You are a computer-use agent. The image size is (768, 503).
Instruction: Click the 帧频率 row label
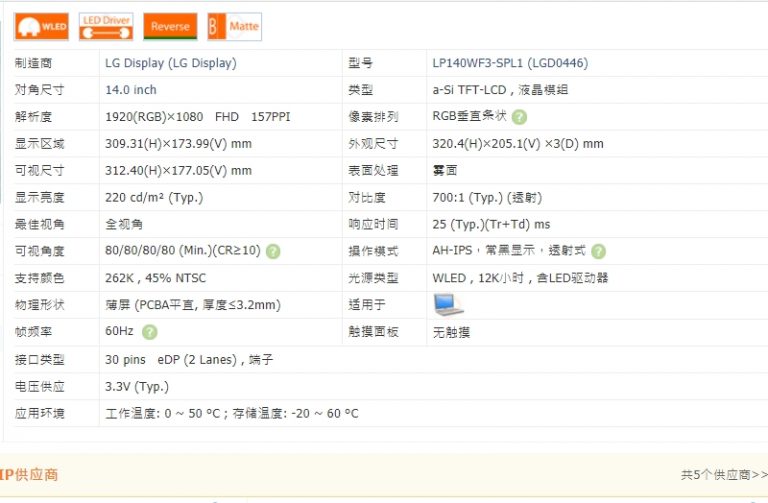point(33,332)
